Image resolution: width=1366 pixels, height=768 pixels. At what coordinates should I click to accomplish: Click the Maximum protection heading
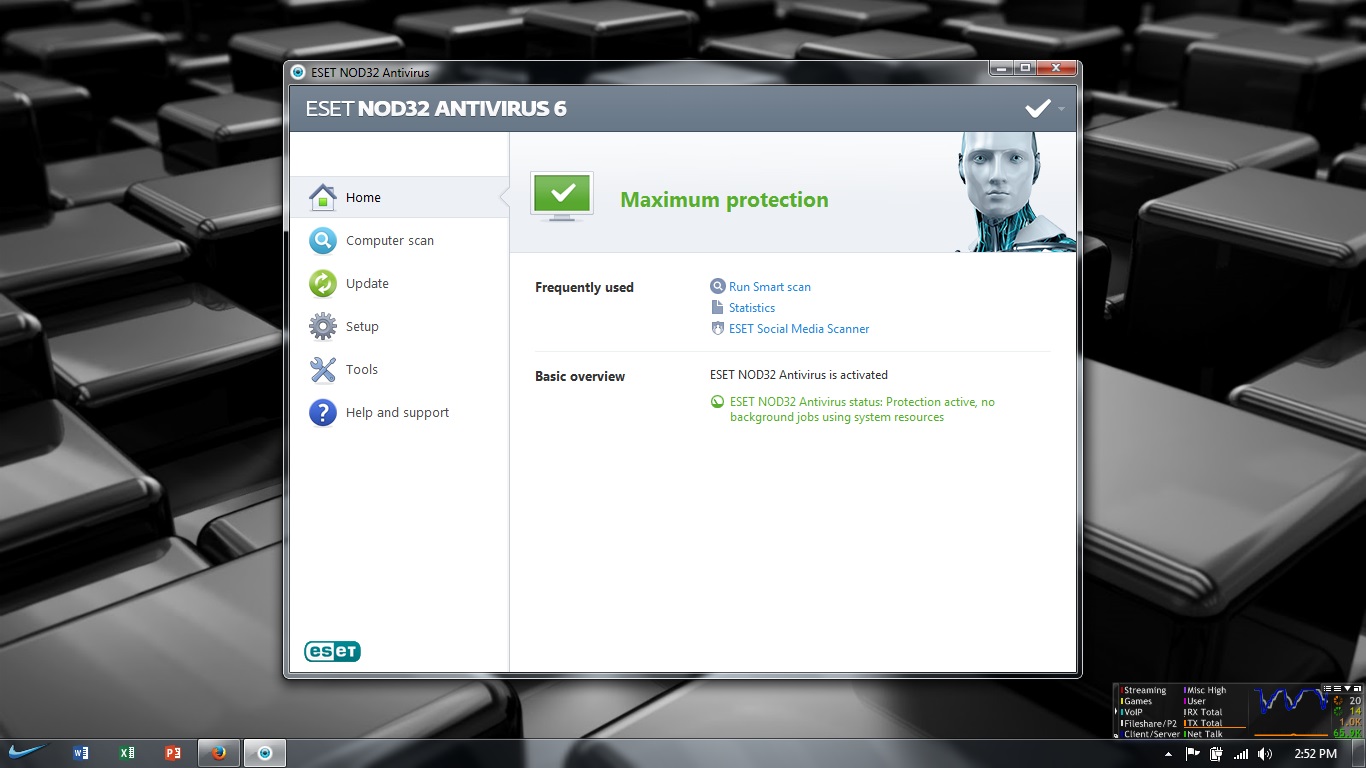point(724,199)
